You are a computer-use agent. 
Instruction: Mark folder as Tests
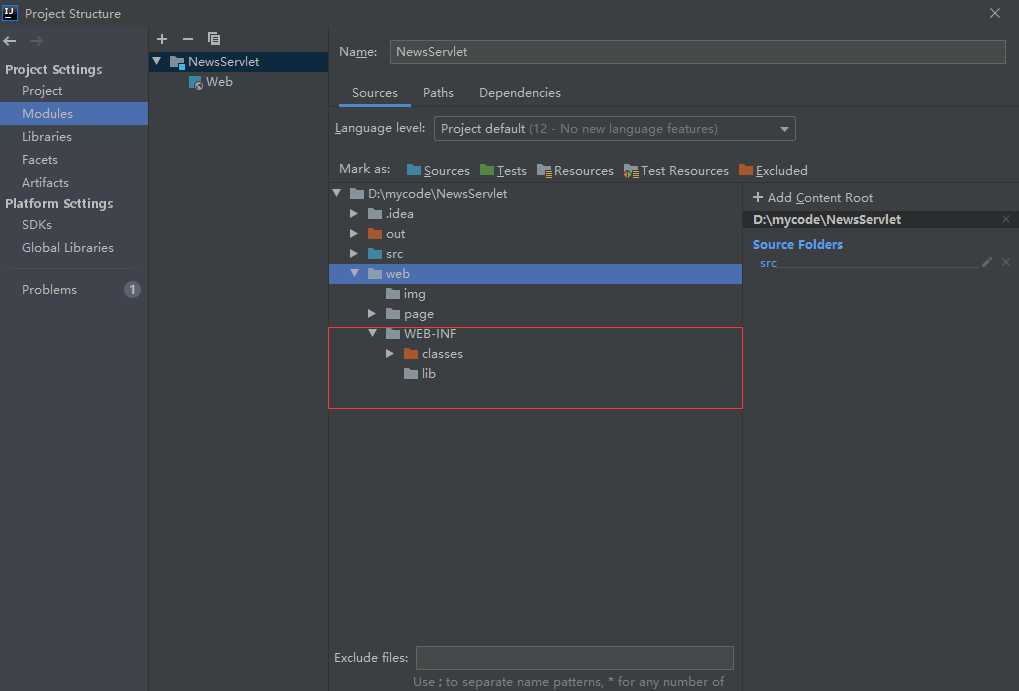[503, 170]
